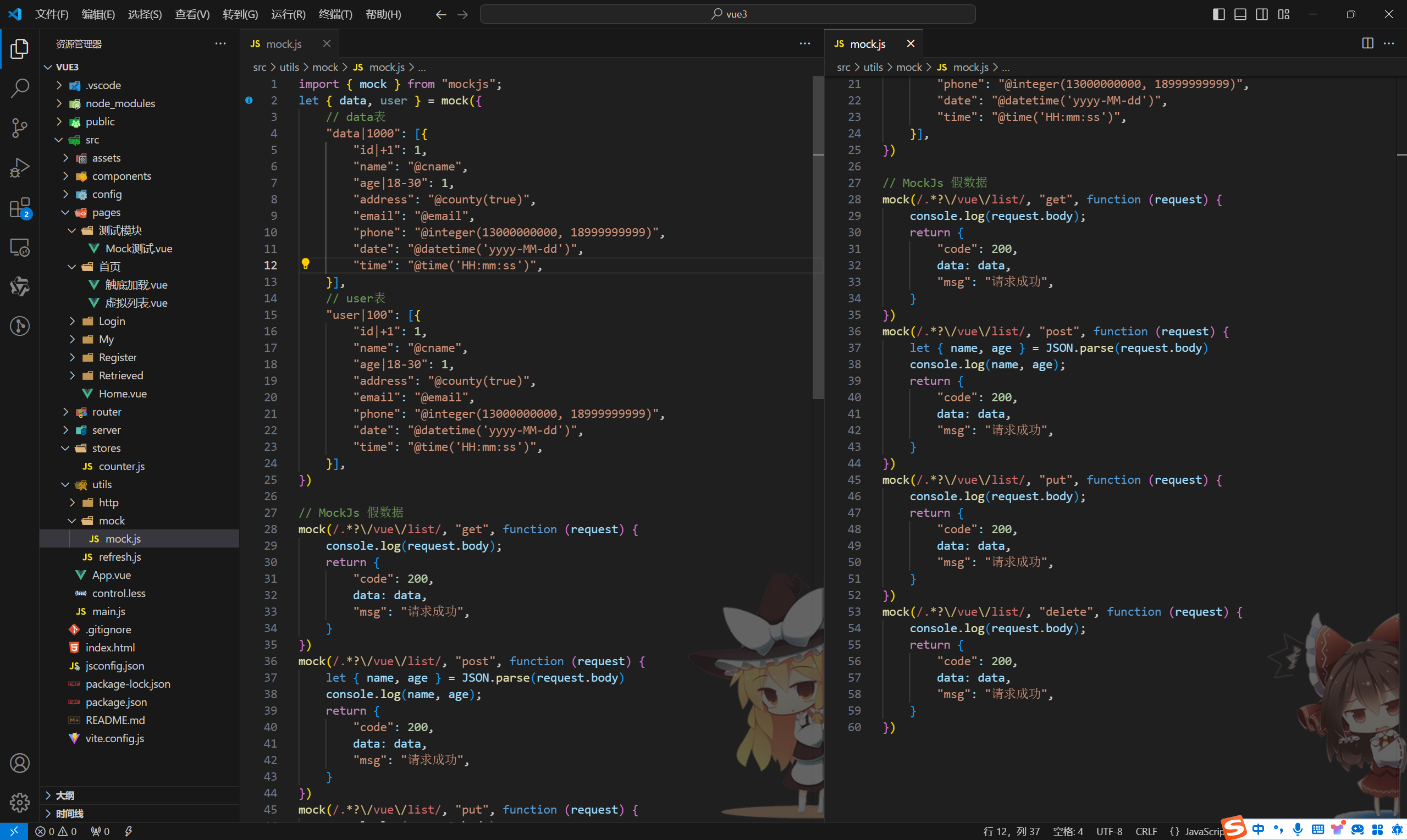Image resolution: width=1407 pixels, height=840 pixels.
Task: Expand the 大纲 outline section
Action: pos(65,795)
